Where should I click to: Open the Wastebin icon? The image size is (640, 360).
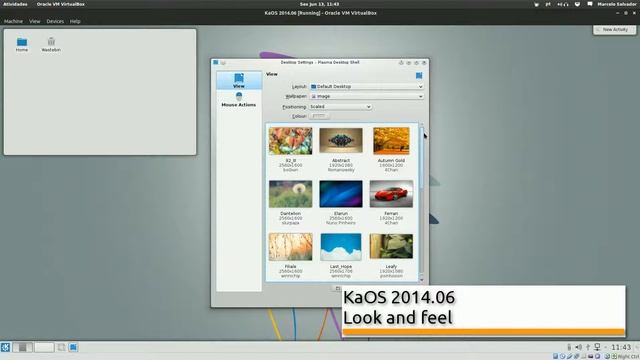51,44
